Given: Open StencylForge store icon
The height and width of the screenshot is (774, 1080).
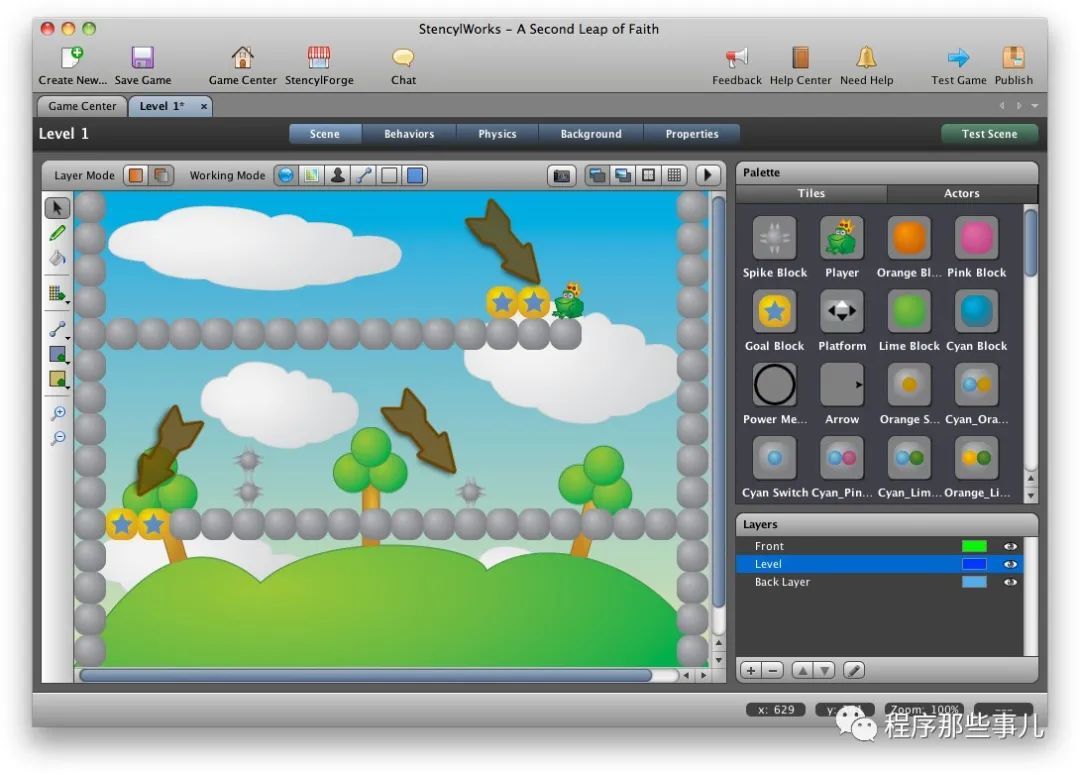Looking at the screenshot, I should (x=319, y=57).
